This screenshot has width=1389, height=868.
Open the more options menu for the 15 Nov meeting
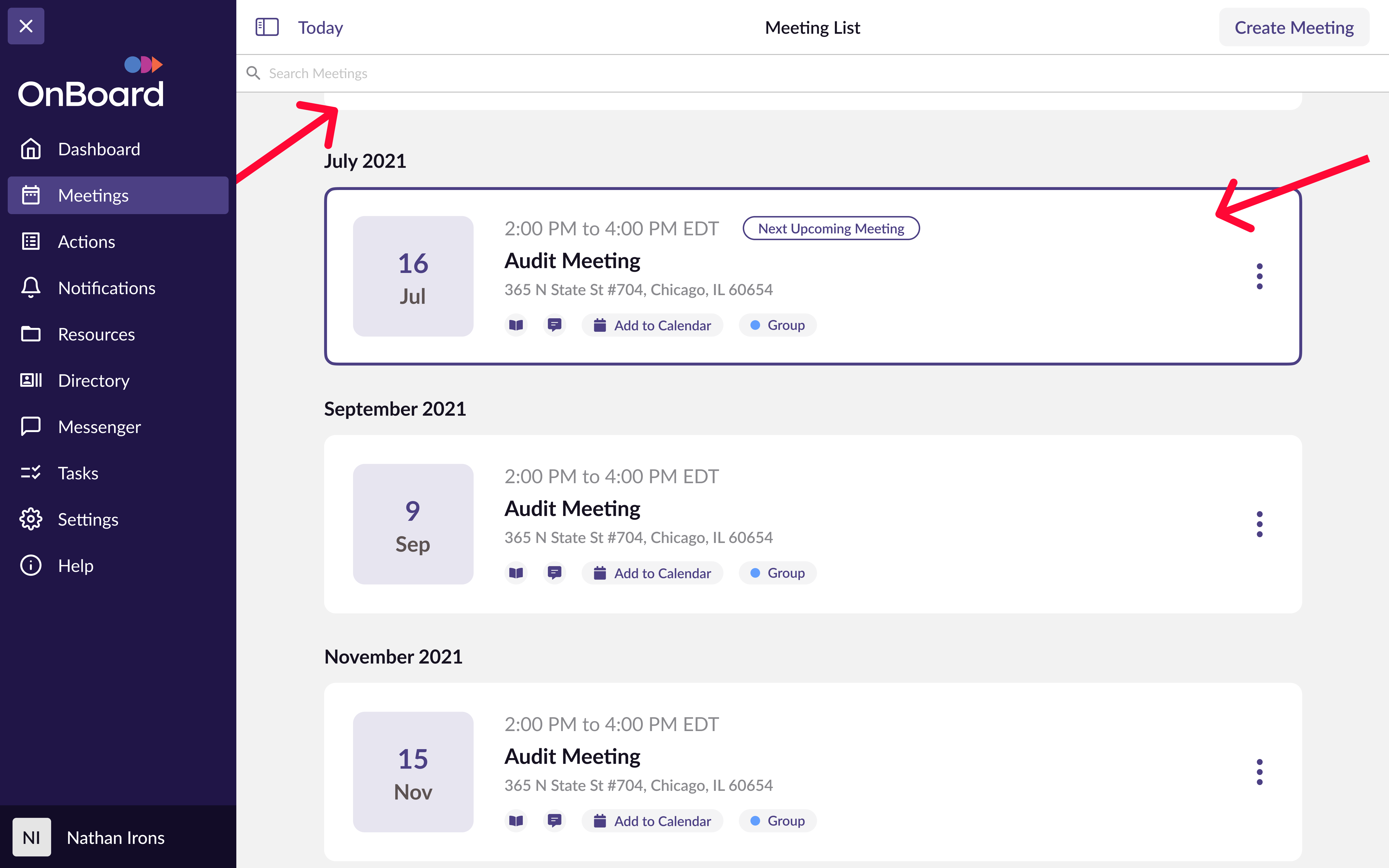point(1259,772)
